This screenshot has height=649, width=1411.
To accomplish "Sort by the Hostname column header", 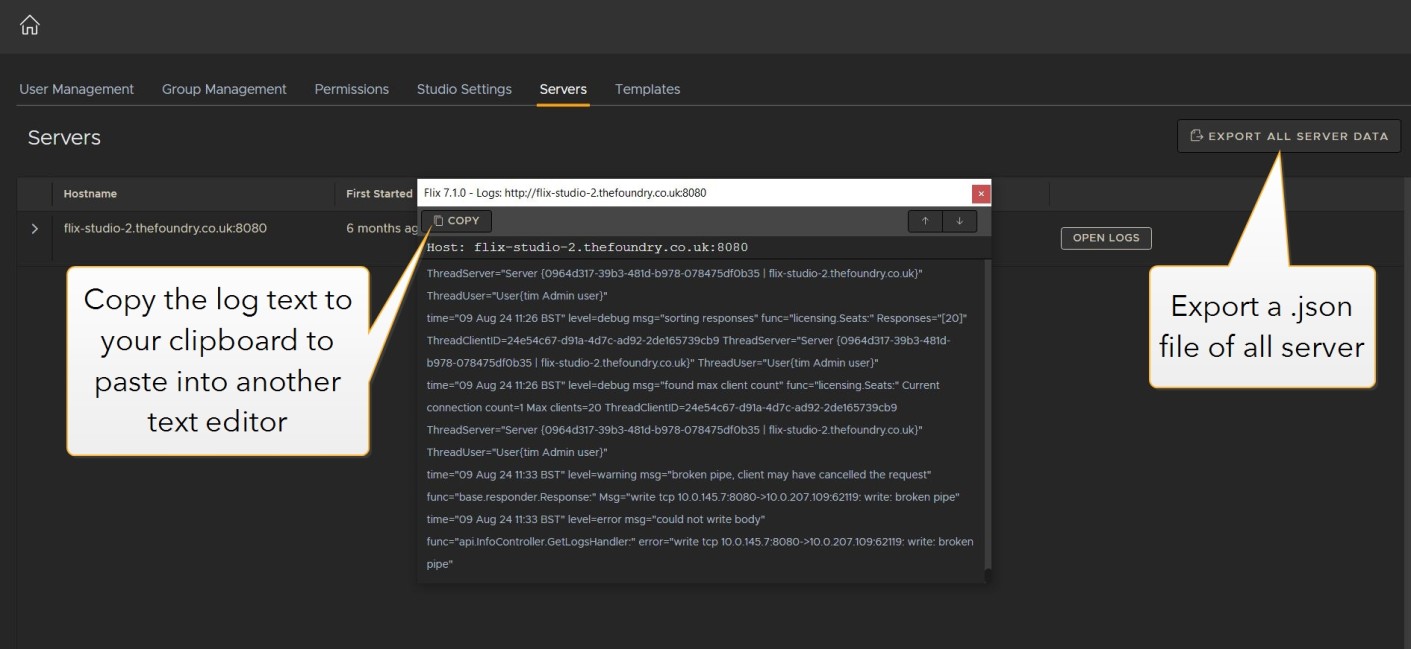I will 90,194.
